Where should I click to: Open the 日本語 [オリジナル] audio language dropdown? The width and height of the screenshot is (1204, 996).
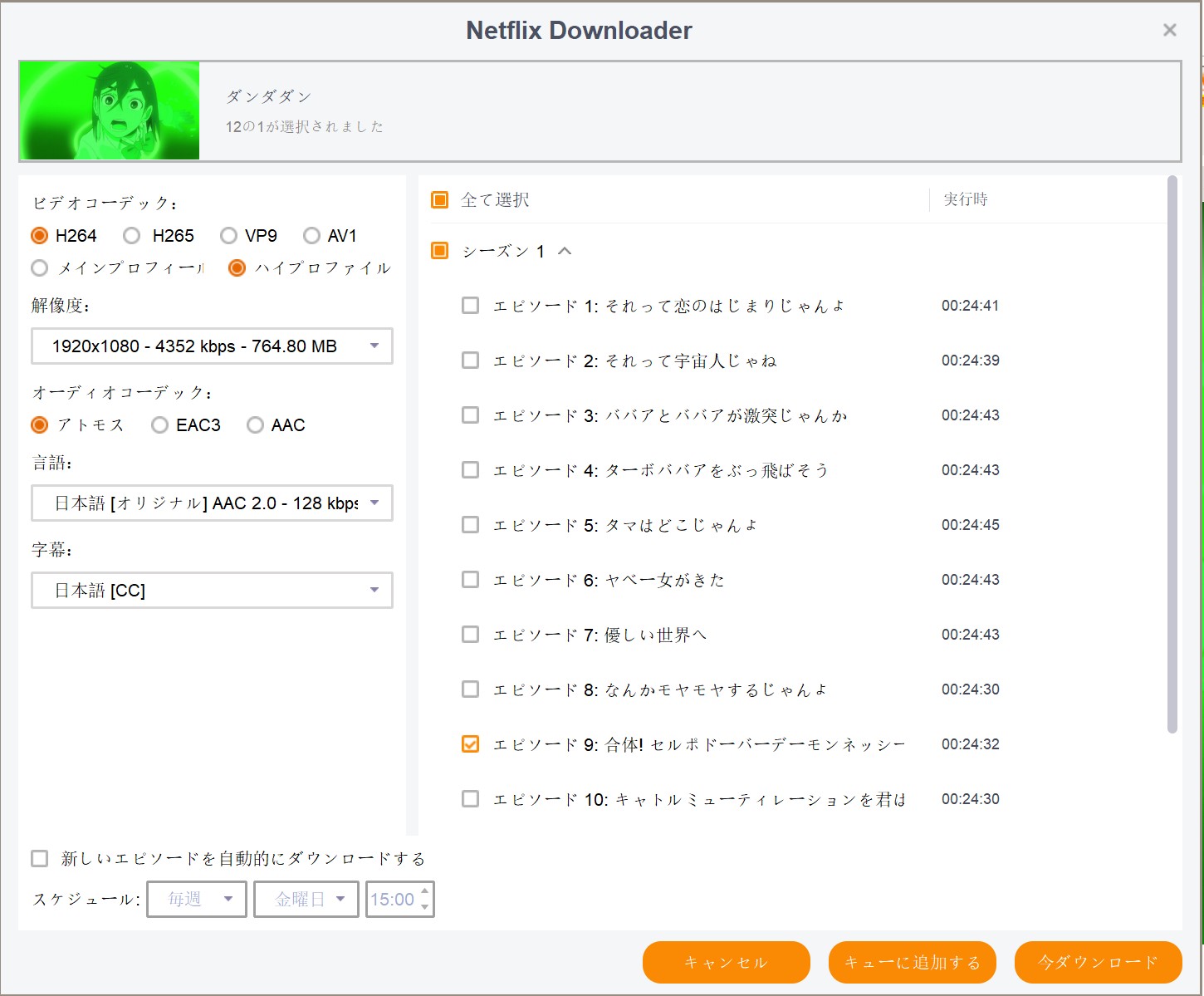click(212, 503)
